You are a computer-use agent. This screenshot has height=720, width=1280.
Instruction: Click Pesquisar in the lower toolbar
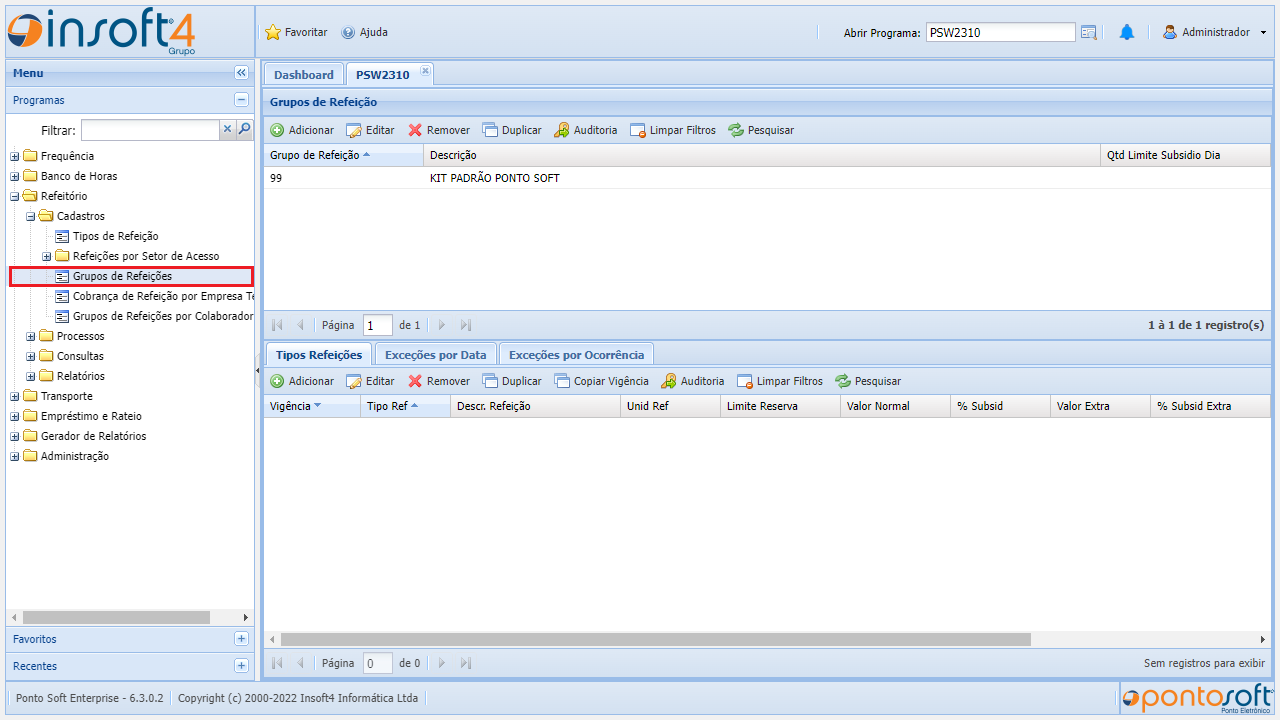868,381
